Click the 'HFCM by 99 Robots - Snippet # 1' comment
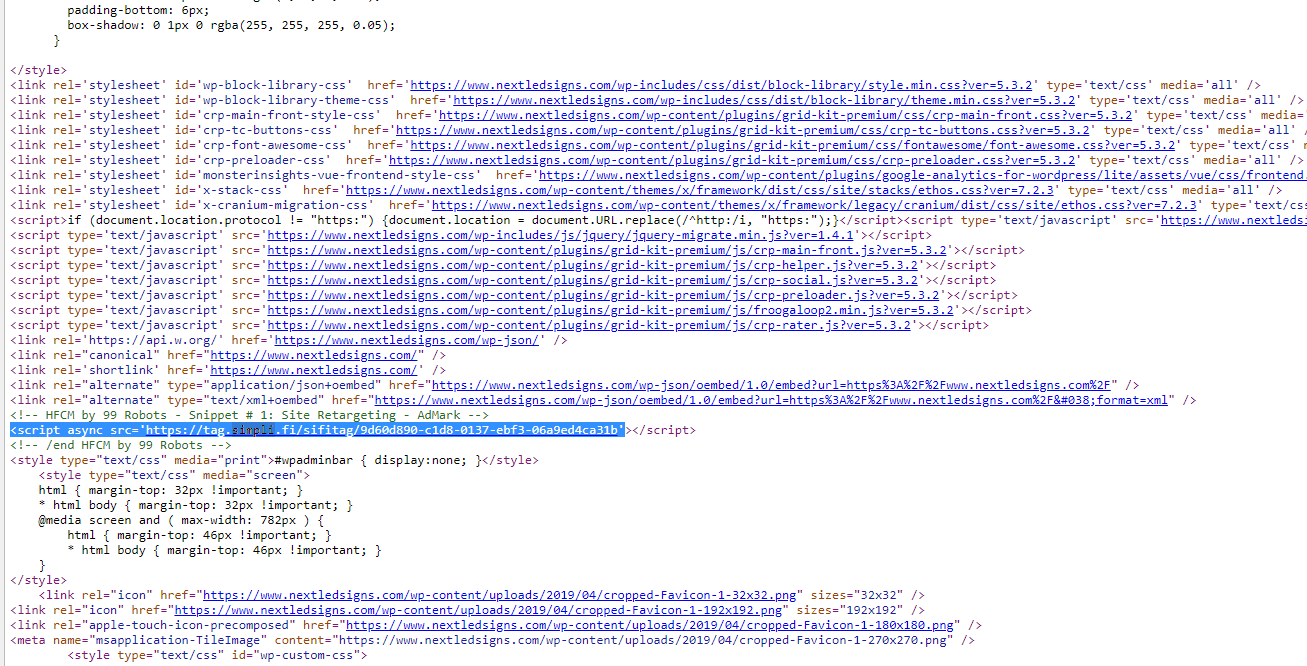This screenshot has height=666, width=1307. coord(249,415)
